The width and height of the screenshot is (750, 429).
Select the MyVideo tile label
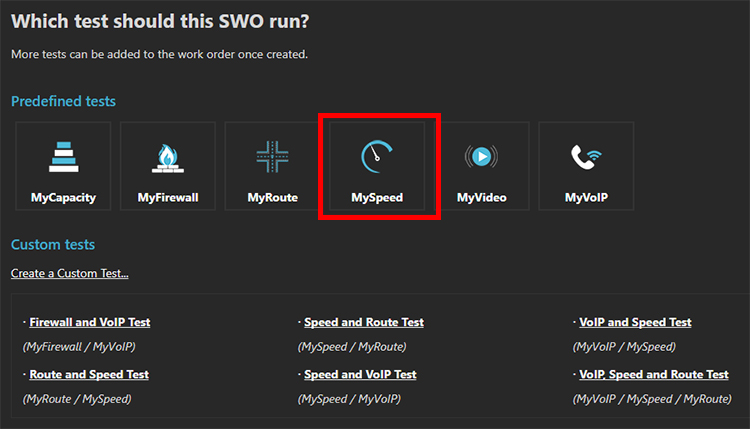(x=481, y=197)
